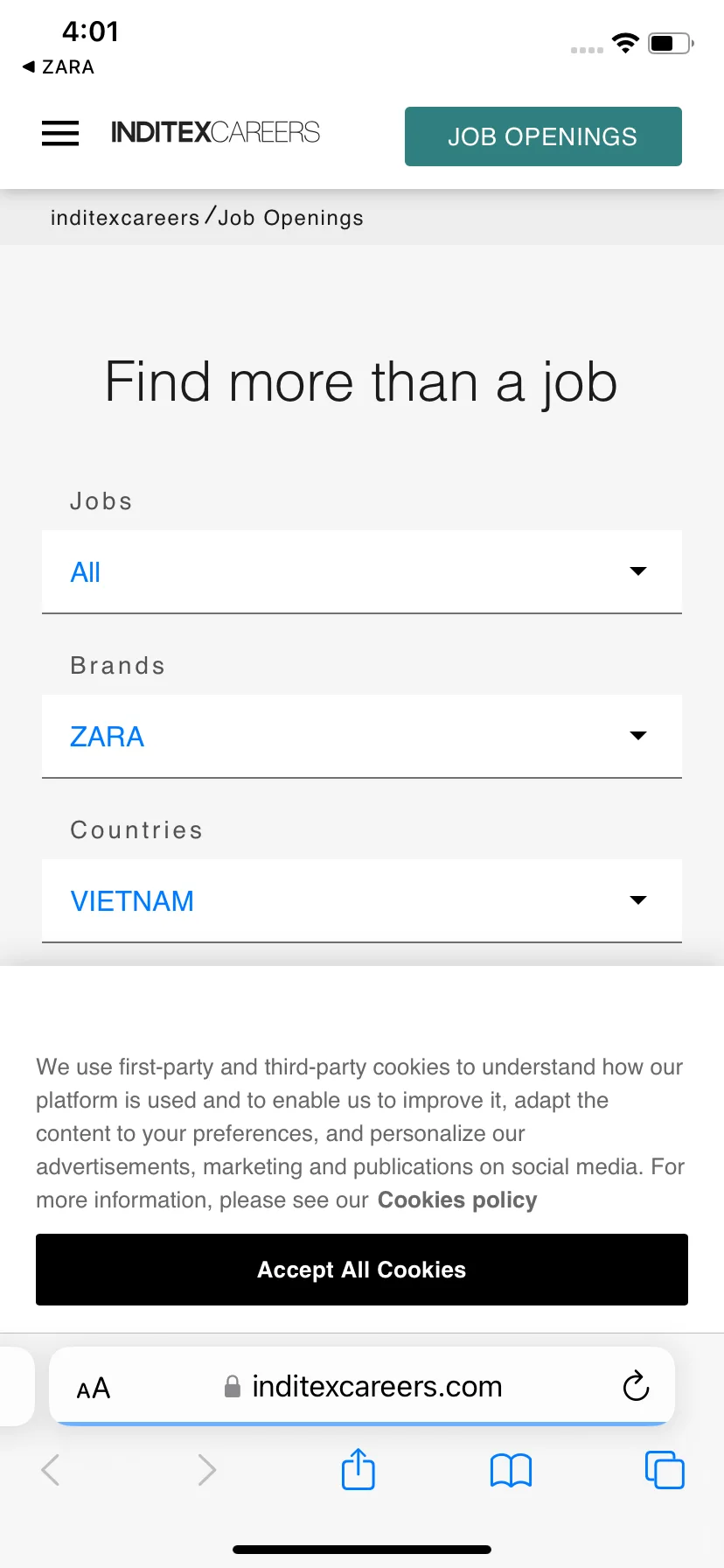Tap the home indicator bar
This screenshot has height=1568, width=724.
(362, 1550)
